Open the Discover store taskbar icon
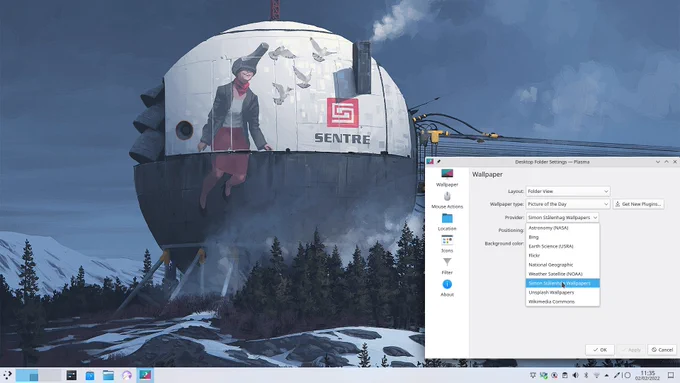This screenshot has height=383, width=680. tap(90, 375)
